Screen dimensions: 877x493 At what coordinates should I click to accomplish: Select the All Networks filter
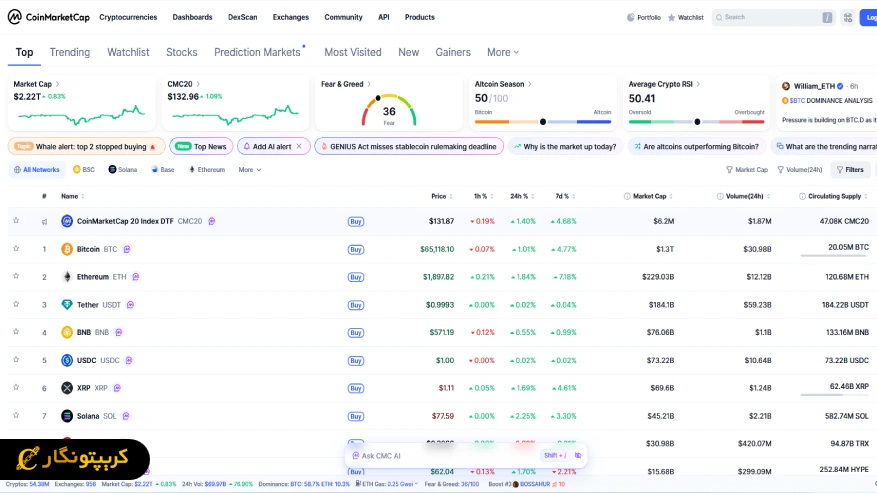point(37,170)
